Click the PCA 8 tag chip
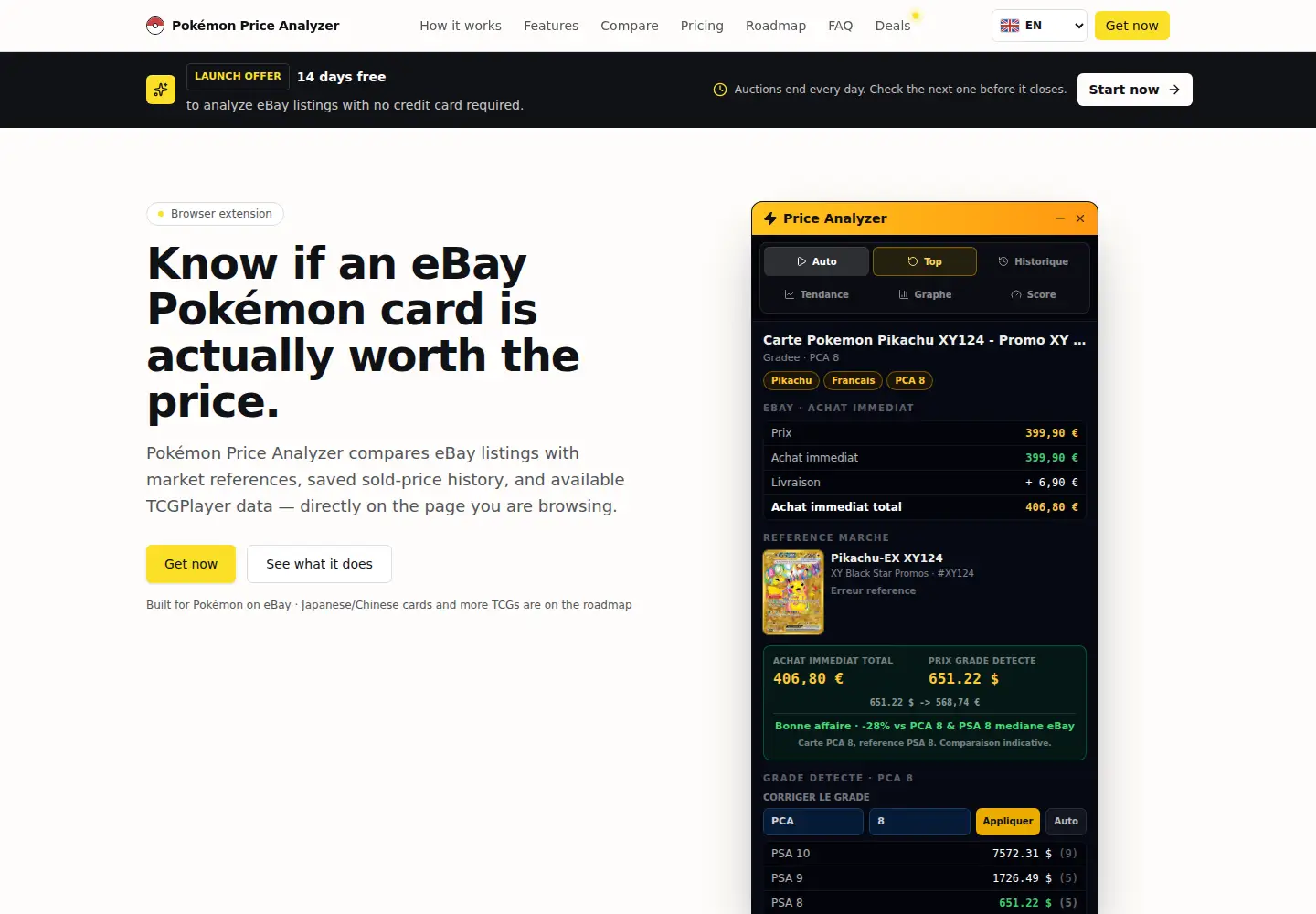 pos(910,380)
